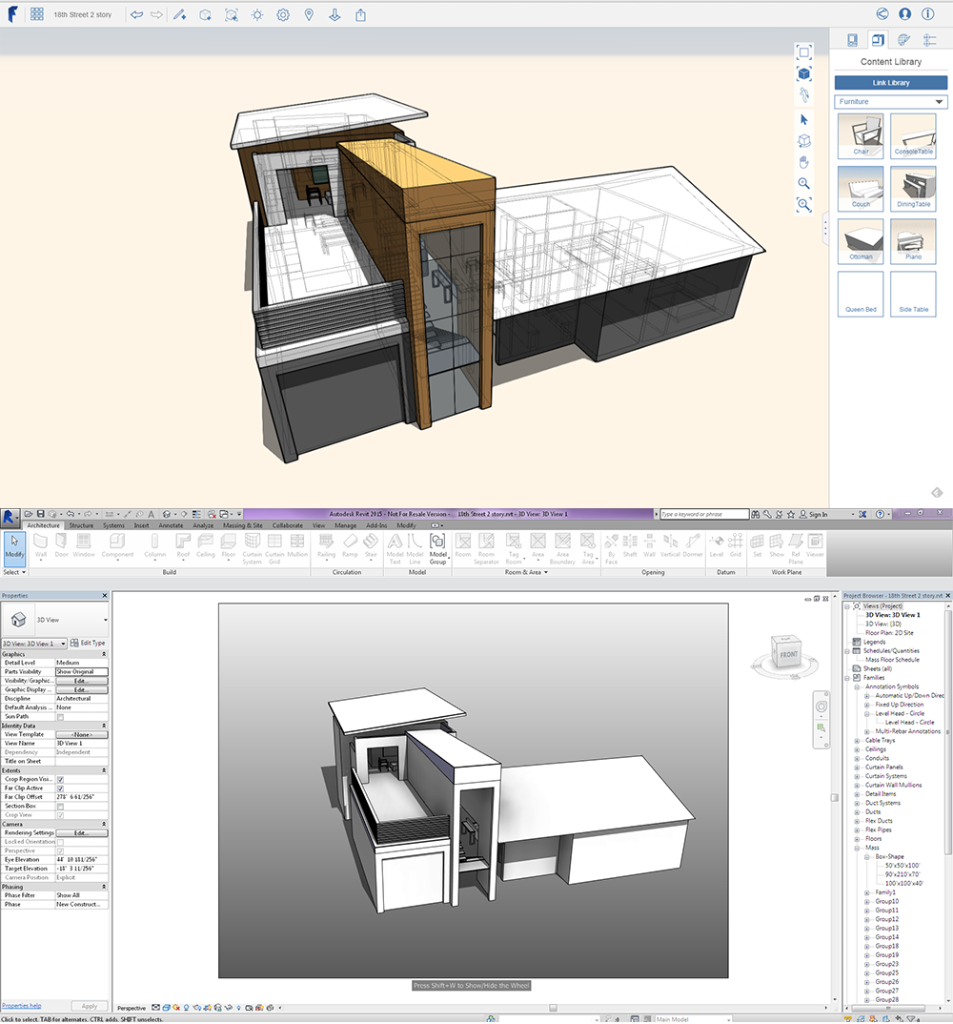Toggle the Locked Orientation checkbox

click(60, 842)
